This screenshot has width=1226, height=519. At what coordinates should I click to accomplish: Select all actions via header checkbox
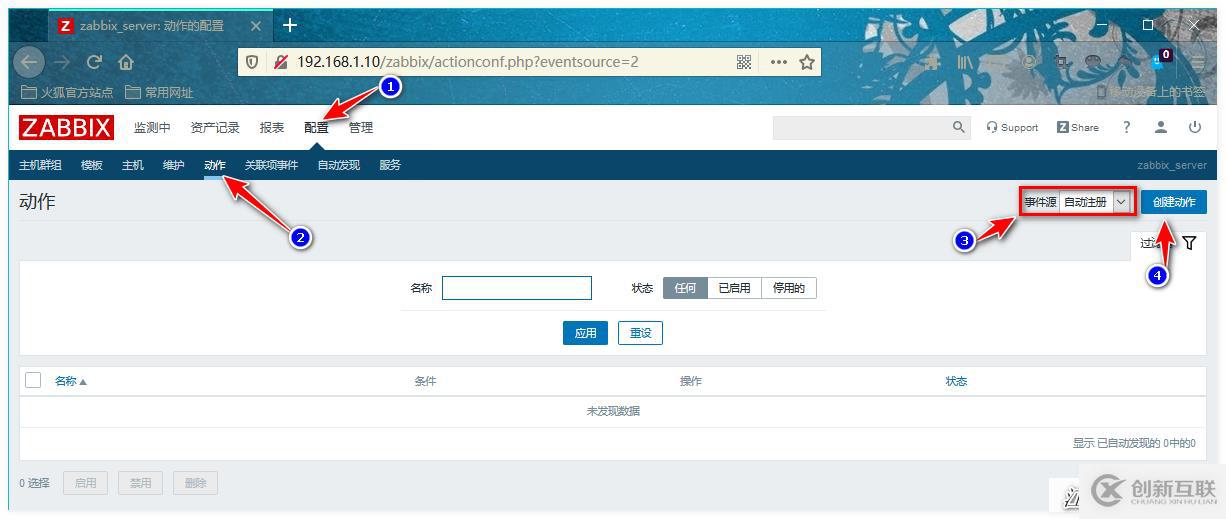click(33, 380)
